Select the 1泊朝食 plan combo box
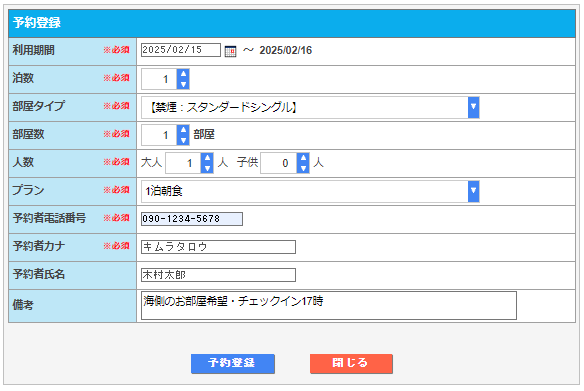The image size is (584, 391). pos(310,191)
